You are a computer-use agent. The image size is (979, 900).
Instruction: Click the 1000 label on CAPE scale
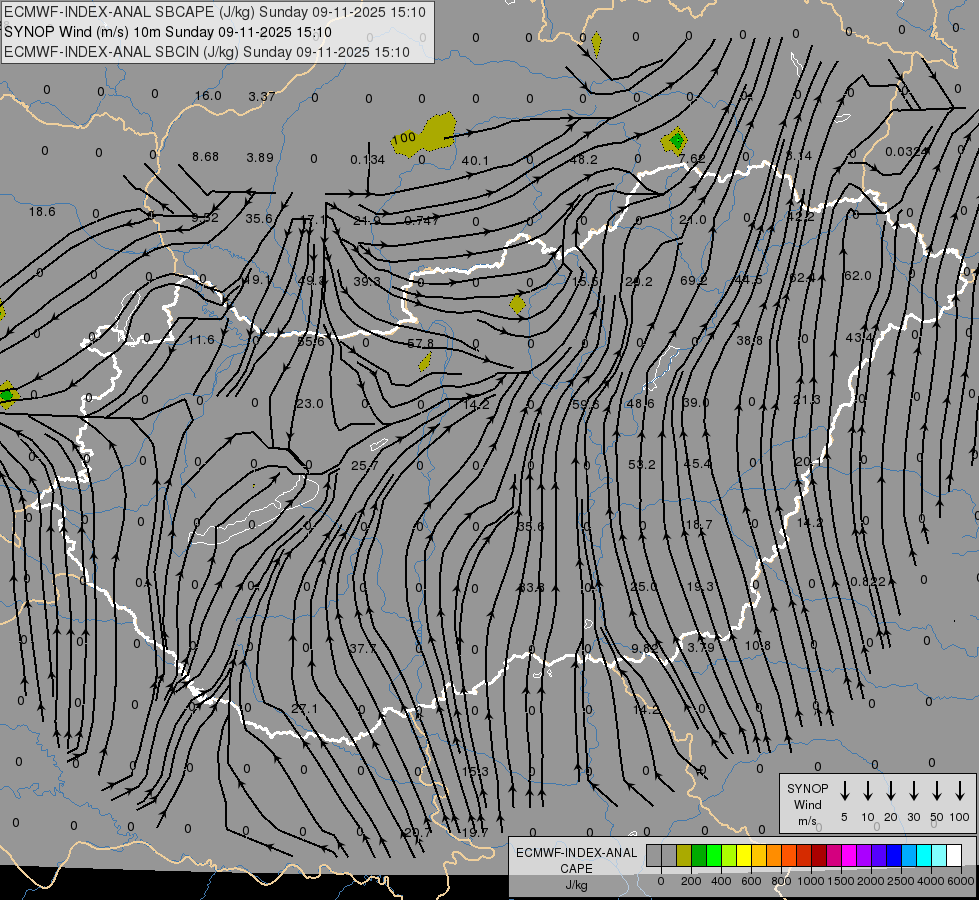click(x=810, y=881)
